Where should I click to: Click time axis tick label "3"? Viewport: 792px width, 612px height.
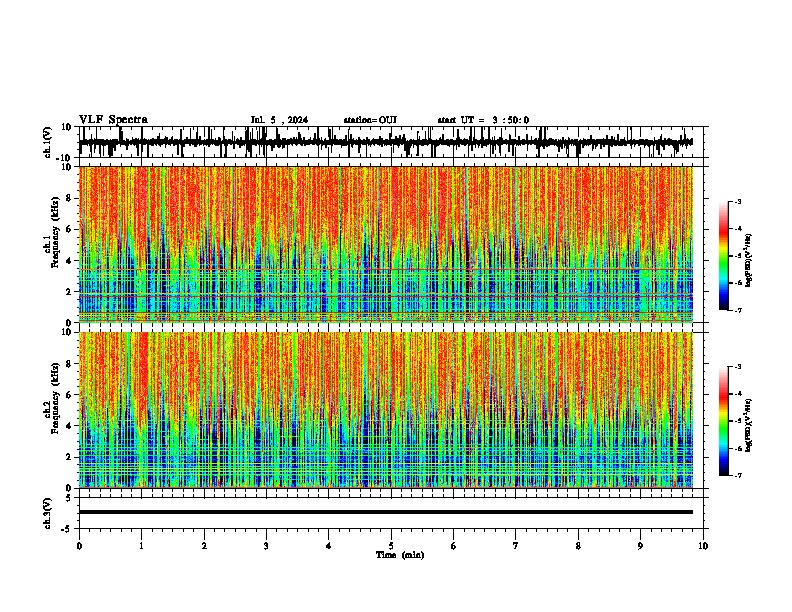pos(266,546)
